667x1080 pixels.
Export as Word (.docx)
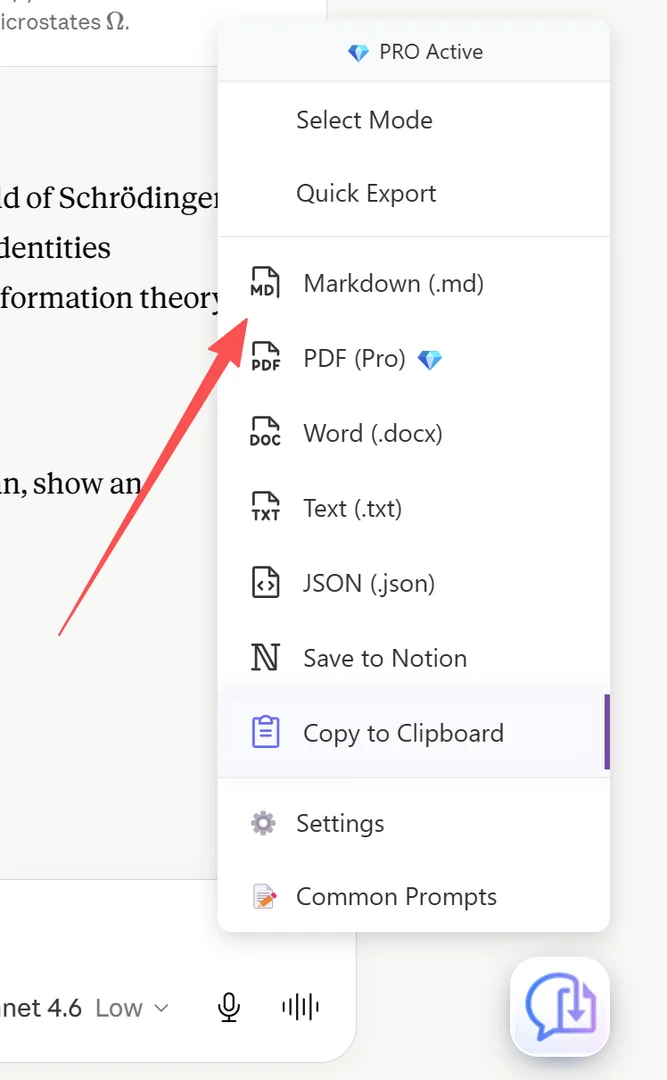pyautogui.click(x=413, y=433)
